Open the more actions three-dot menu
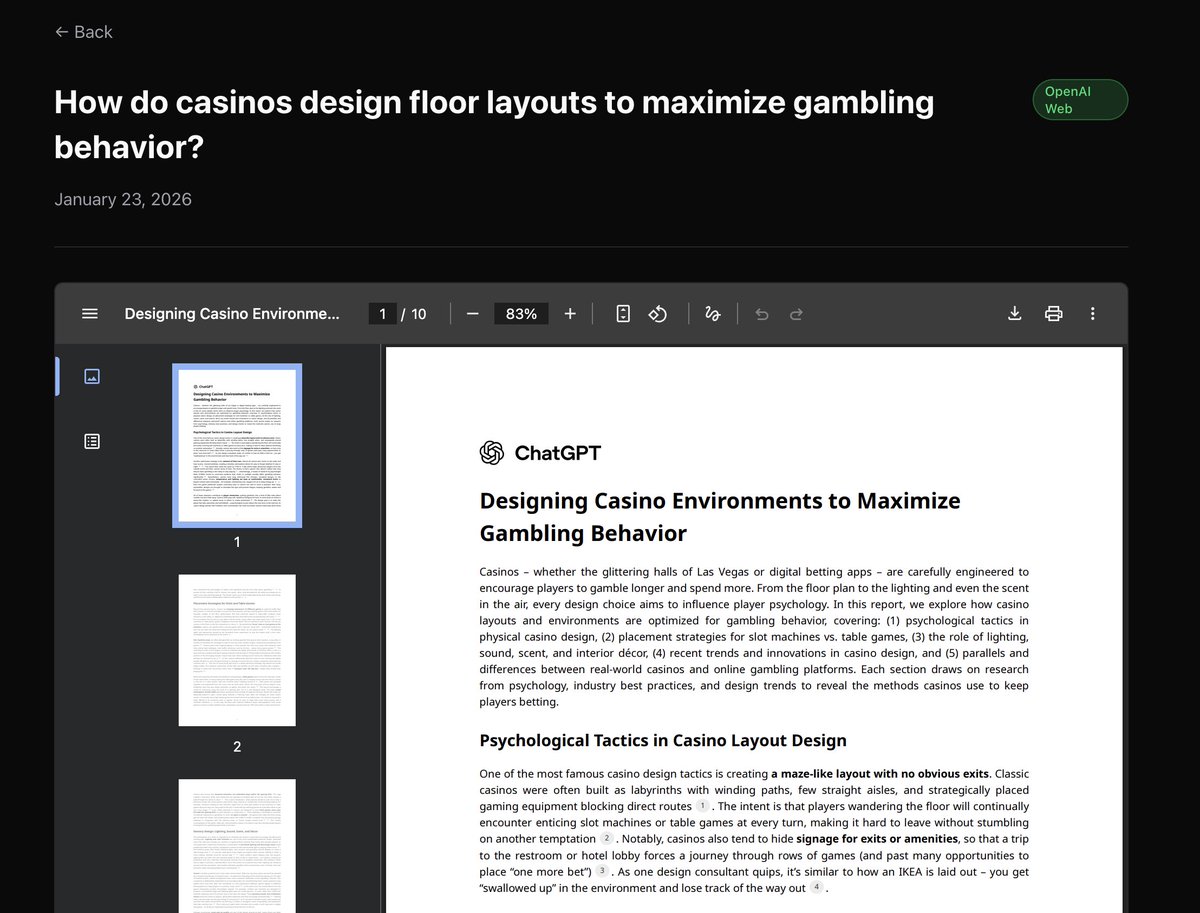 (1092, 314)
